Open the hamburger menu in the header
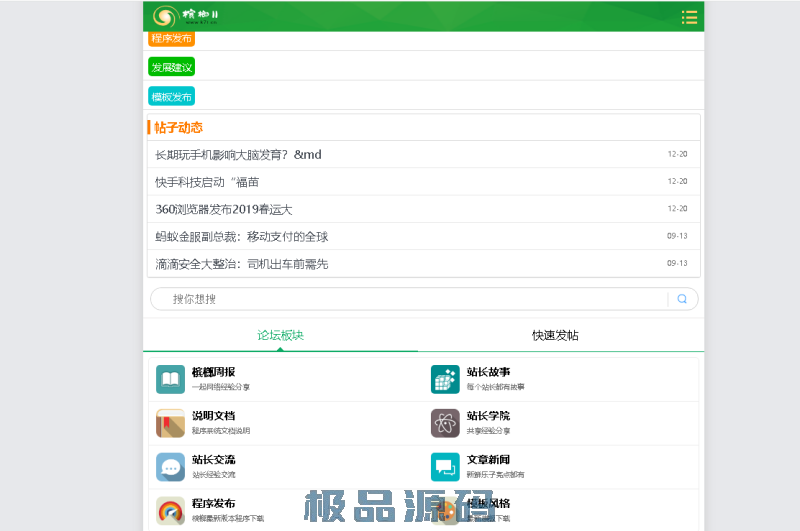Image resolution: width=800 pixels, height=531 pixels. [x=689, y=17]
